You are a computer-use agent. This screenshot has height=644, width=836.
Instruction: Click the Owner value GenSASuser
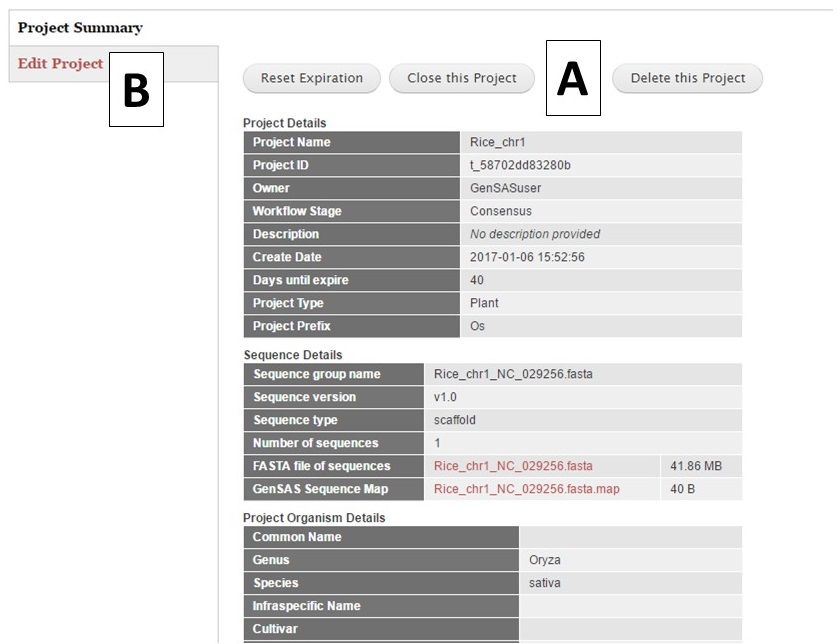(x=505, y=188)
